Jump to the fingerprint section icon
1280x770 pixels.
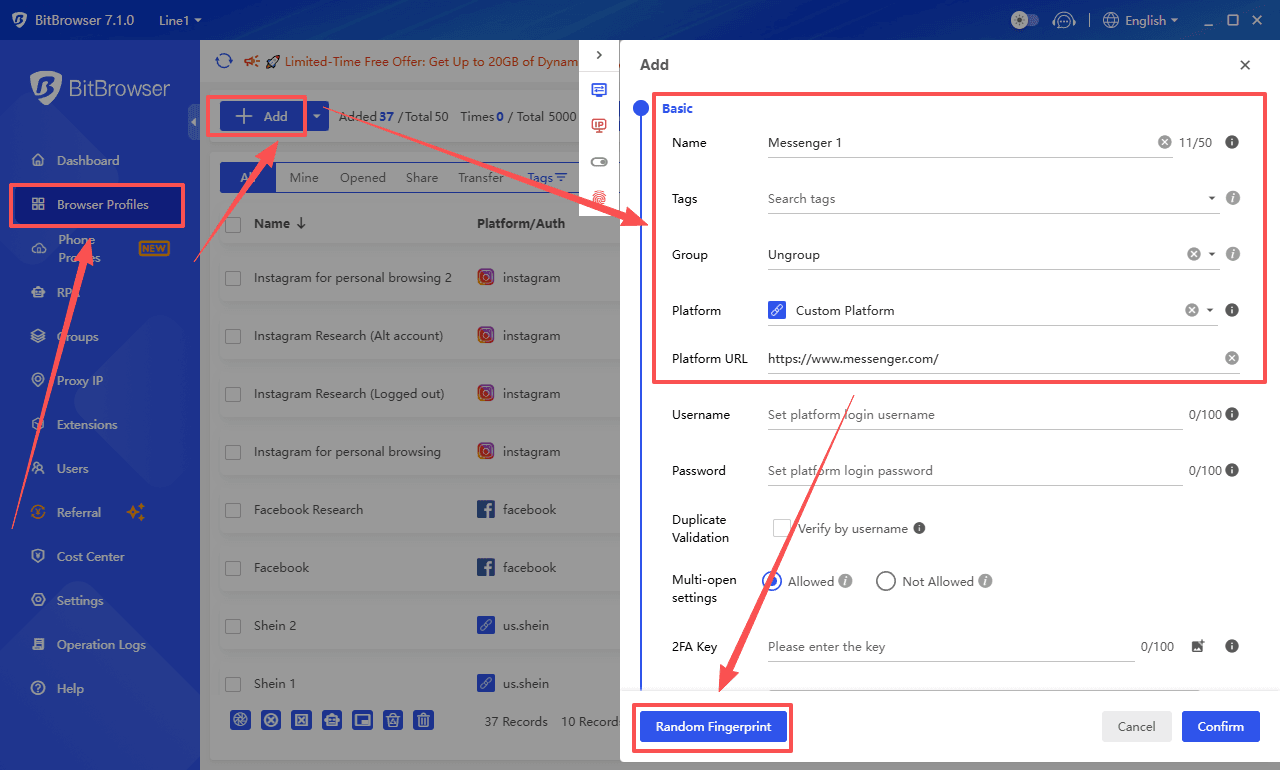click(599, 198)
